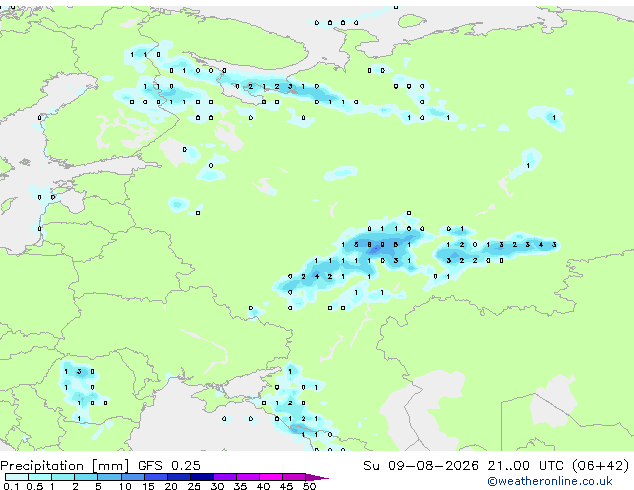634x490 pixels.
Task: Click the '15' legend scale label
Action: tap(148, 486)
